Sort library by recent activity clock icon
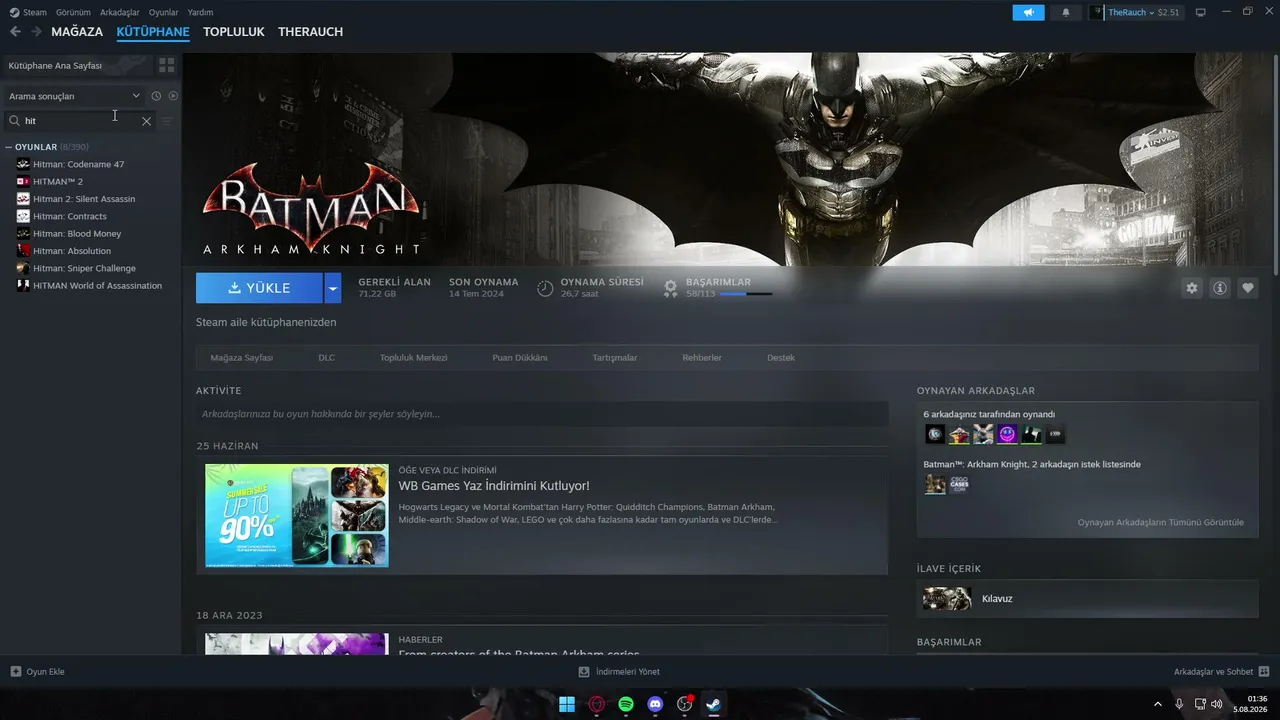This screenshot has height=720, width=1280. pyautogui.click(x=156, y=96)
